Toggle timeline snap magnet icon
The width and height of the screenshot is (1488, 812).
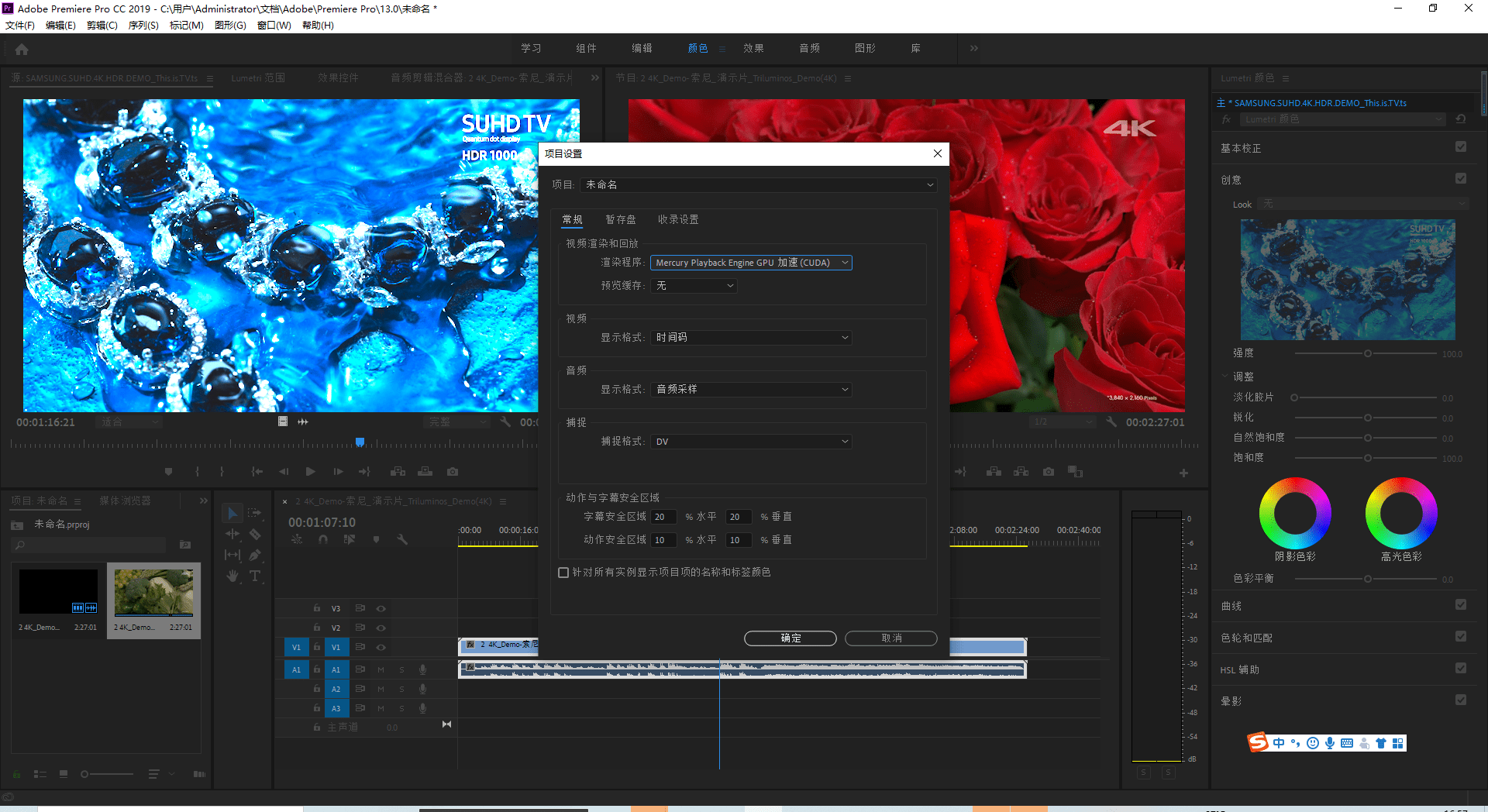pos(323,539)
